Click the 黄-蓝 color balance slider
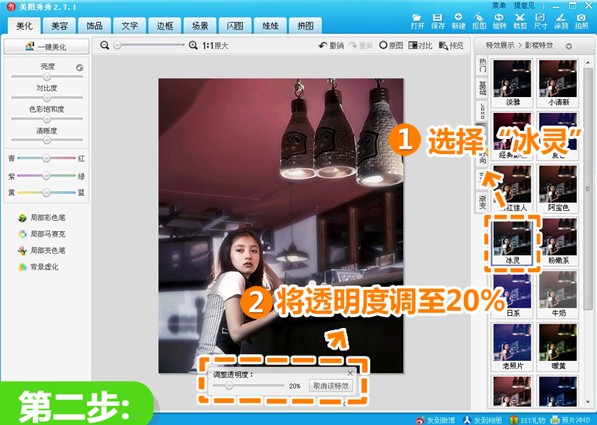The width and height of the screenshot is (597, 425). pos(46,193)
